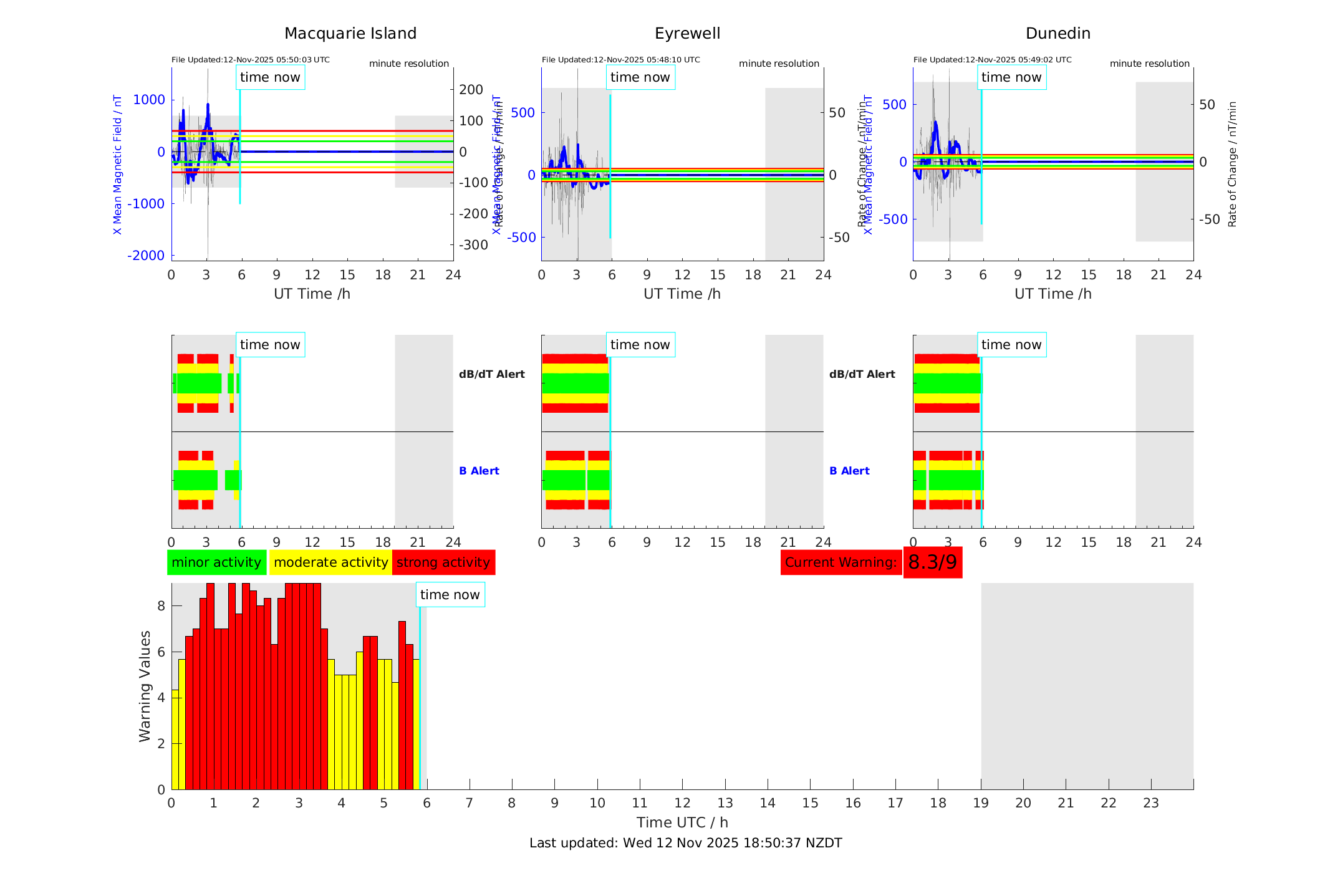The image size is (1320, 896).
Task: Click Macquarie Island File Updated timestamp
Action: click(x=251, y=60)
